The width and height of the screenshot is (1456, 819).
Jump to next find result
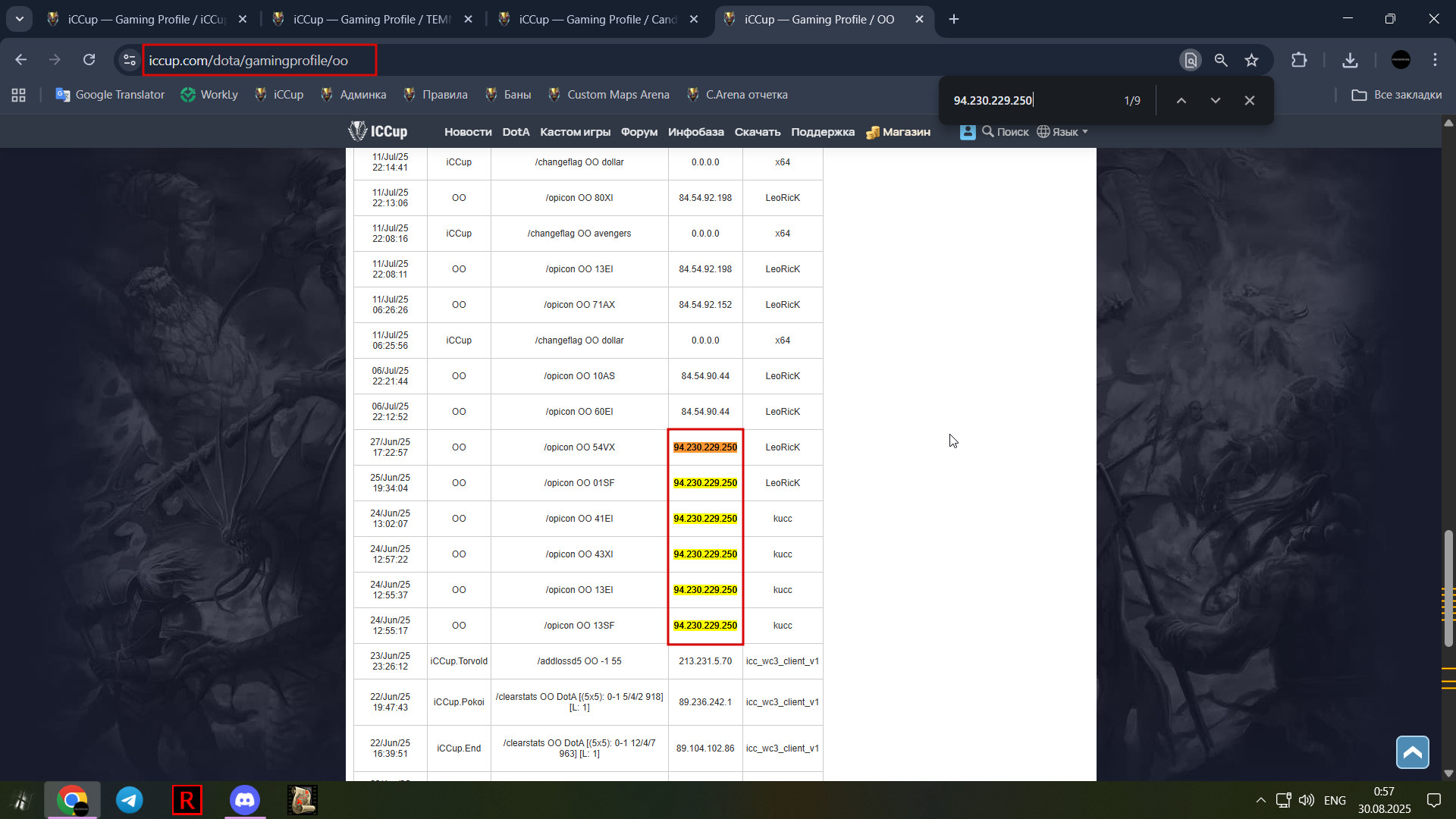(1215, 100)
